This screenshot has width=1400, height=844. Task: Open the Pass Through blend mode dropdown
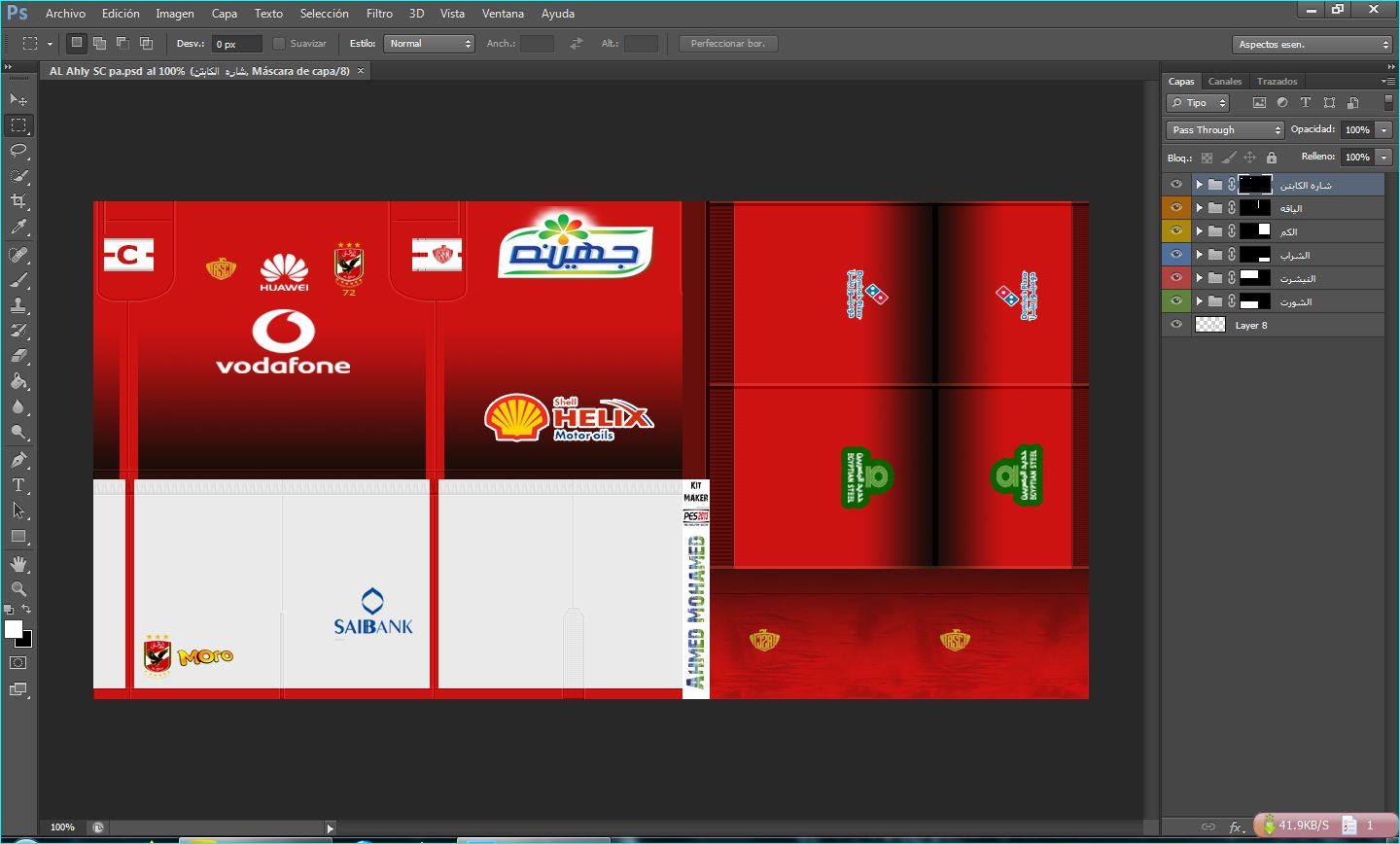click(1225, 129)
